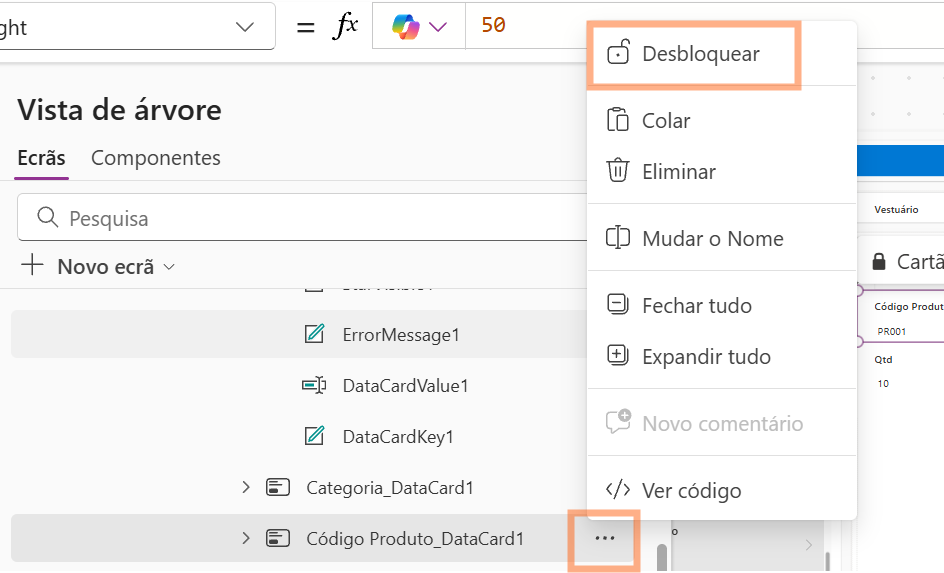Expand the Categoria_DataCard1 tree node
Image resolution: width=944 pixels, height=573 pixels.
[x=246, y=487]
